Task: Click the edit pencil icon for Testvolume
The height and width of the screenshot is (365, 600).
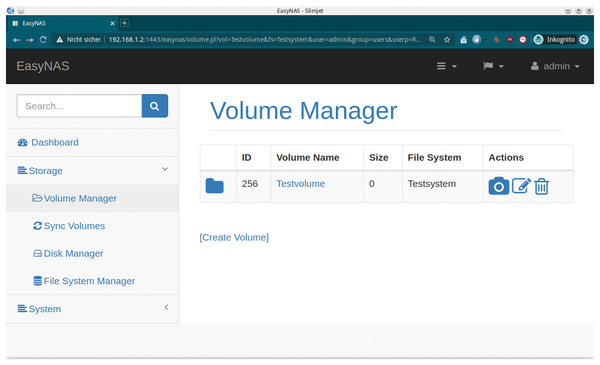Action: pyautogui.click(x=521, y=186)
